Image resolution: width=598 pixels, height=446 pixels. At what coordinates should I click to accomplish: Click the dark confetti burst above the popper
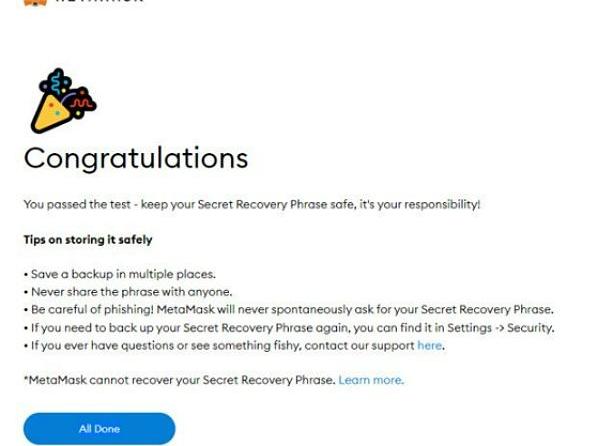pyautogui.click(x=56, y=82)
